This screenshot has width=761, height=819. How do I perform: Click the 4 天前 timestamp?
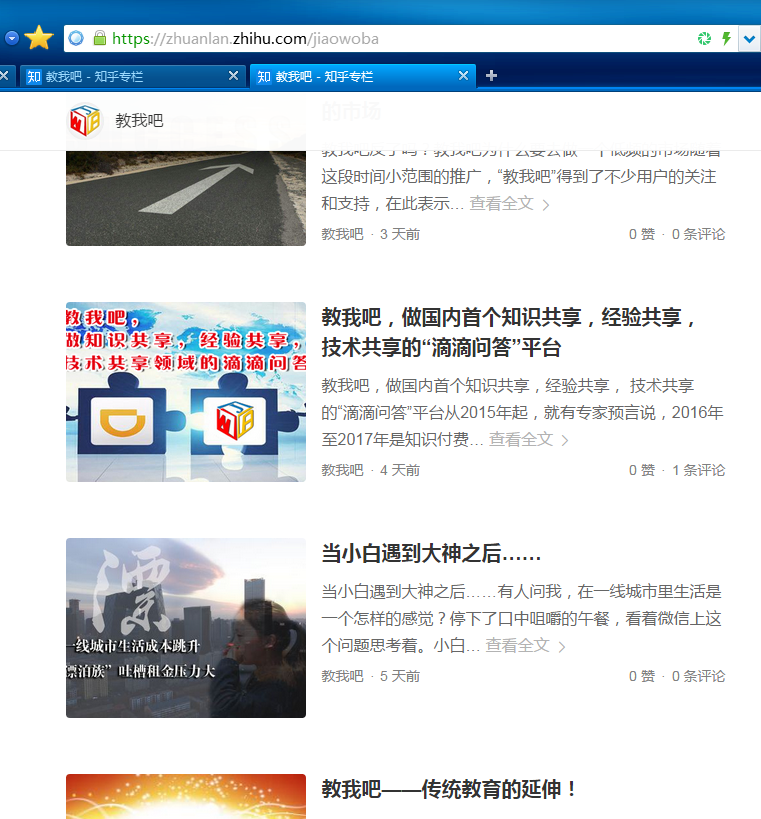point(400,470)
